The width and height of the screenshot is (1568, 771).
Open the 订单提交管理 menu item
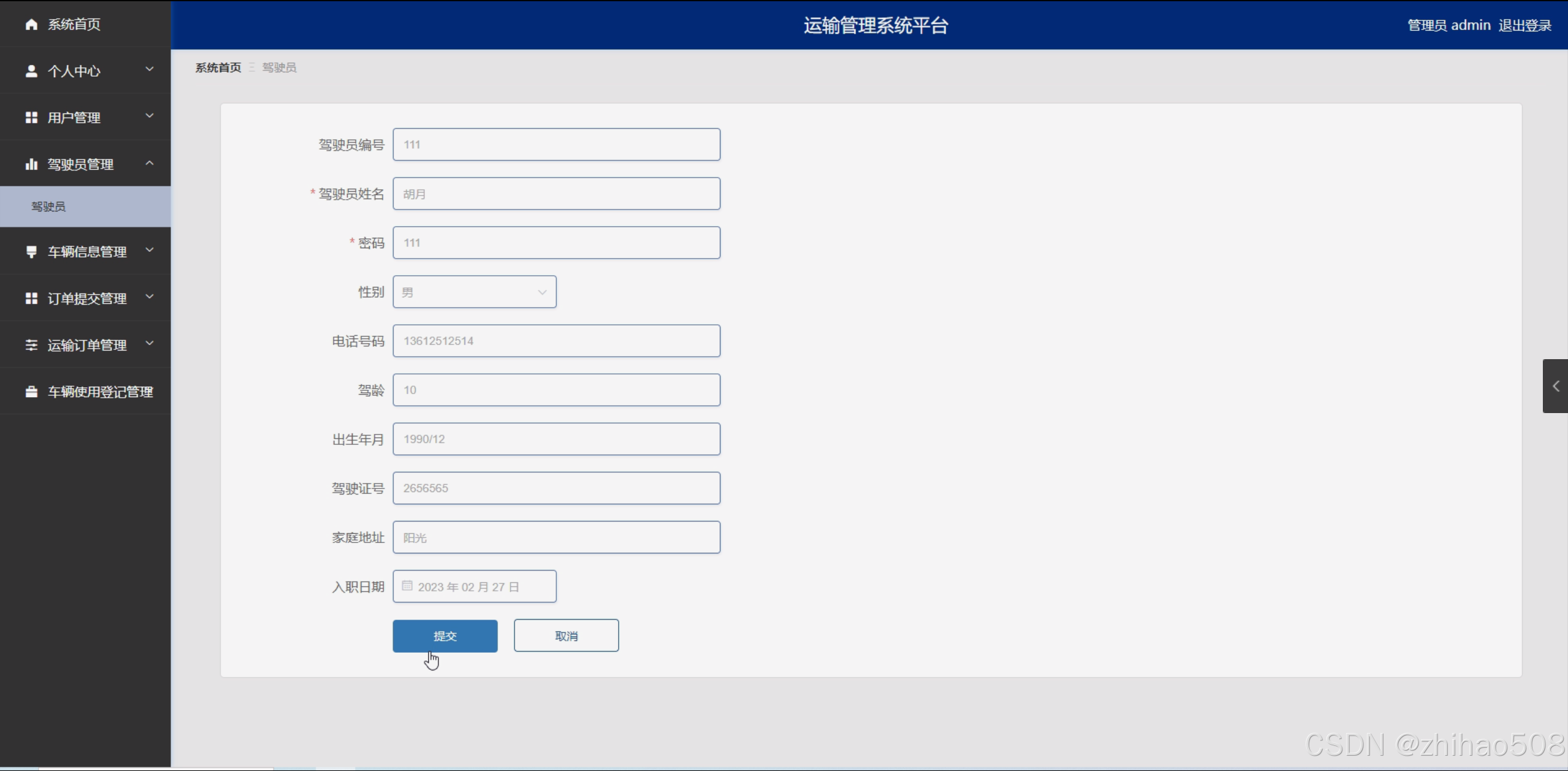click(x=87, y=298)
